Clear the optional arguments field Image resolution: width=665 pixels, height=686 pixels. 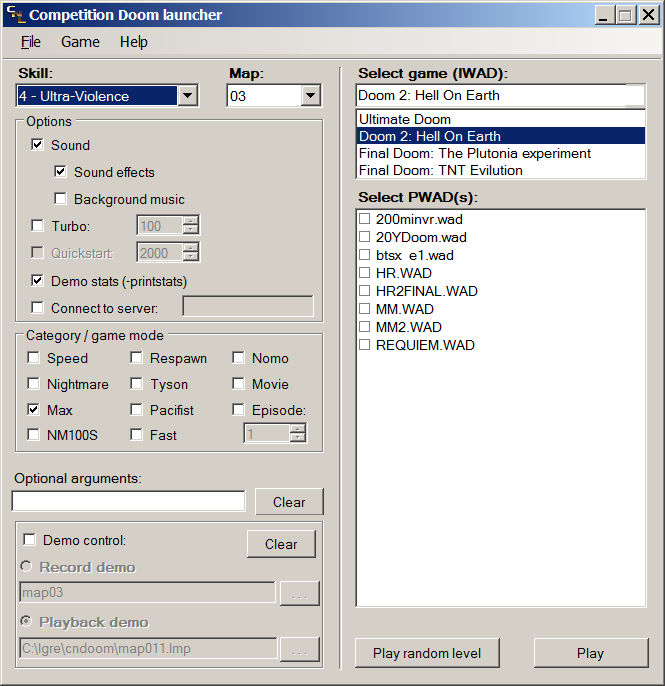point(289,502)
